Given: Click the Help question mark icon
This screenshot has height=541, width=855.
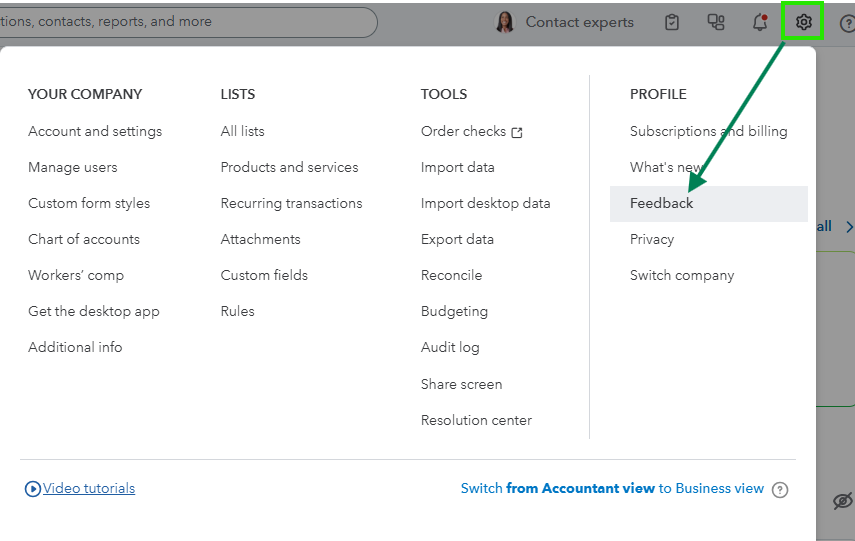Looking at the screenshot, I should 847,22.
